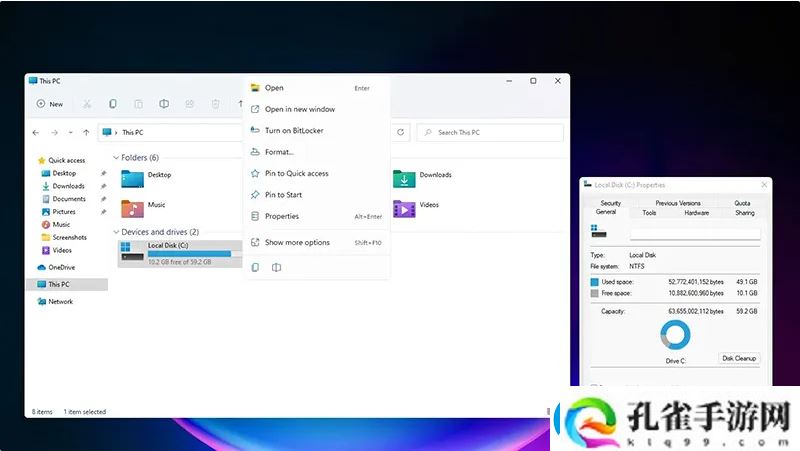Select Quick access in sidebar
This screenshot has width=800, height=451.
[61, 160]
